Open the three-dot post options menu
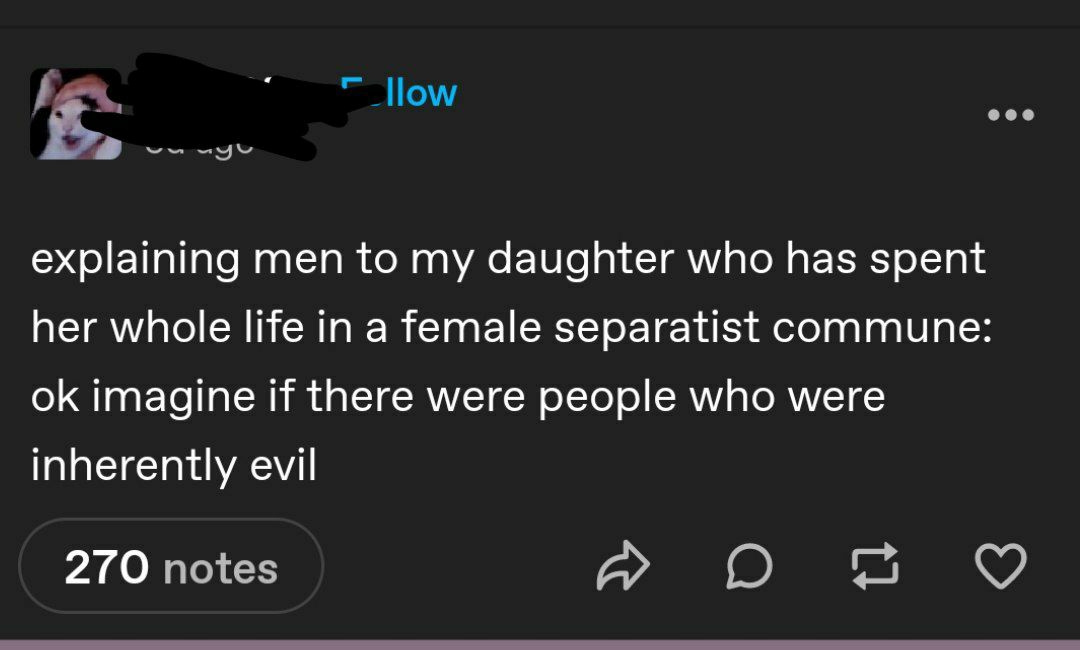1080x650 pixels. point(1010,115)
